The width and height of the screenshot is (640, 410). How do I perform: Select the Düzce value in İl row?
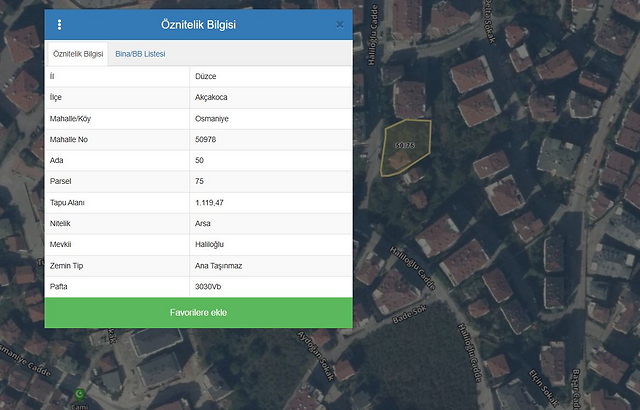click(207, 76)
